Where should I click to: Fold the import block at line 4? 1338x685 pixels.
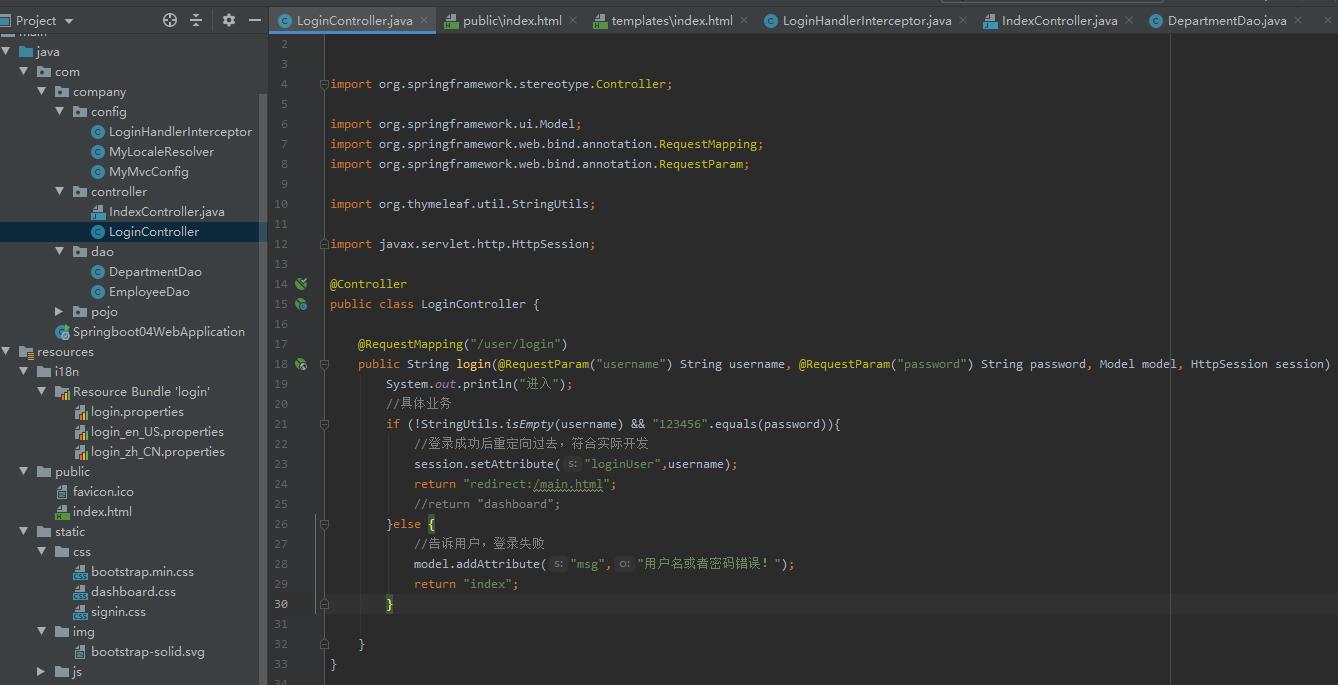coord(323,85)
